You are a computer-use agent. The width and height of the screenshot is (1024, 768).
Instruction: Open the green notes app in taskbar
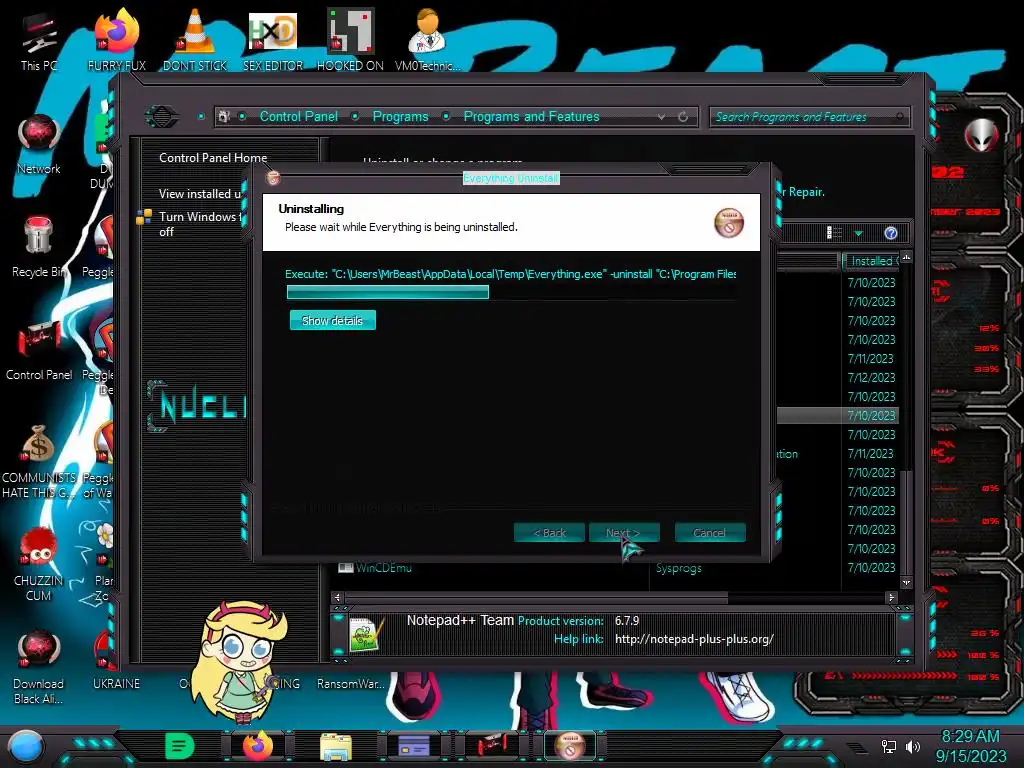[179, 746]
